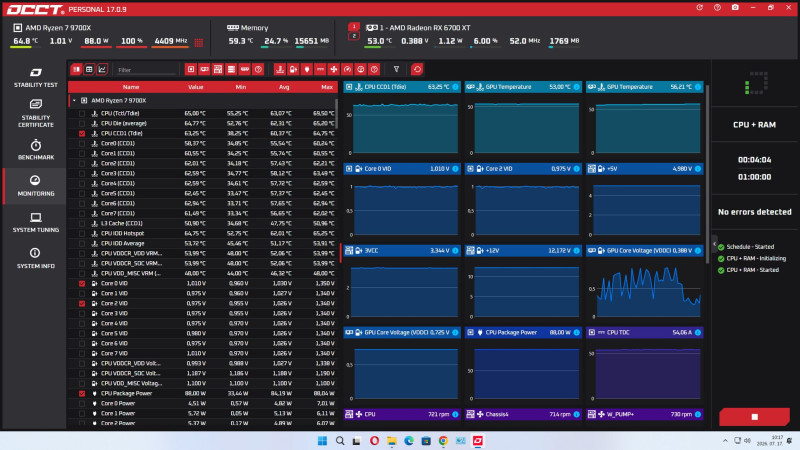Open the Stability Test section
Image resolution: width=800 pixels, height=450 pixels.
click(35, 77)
